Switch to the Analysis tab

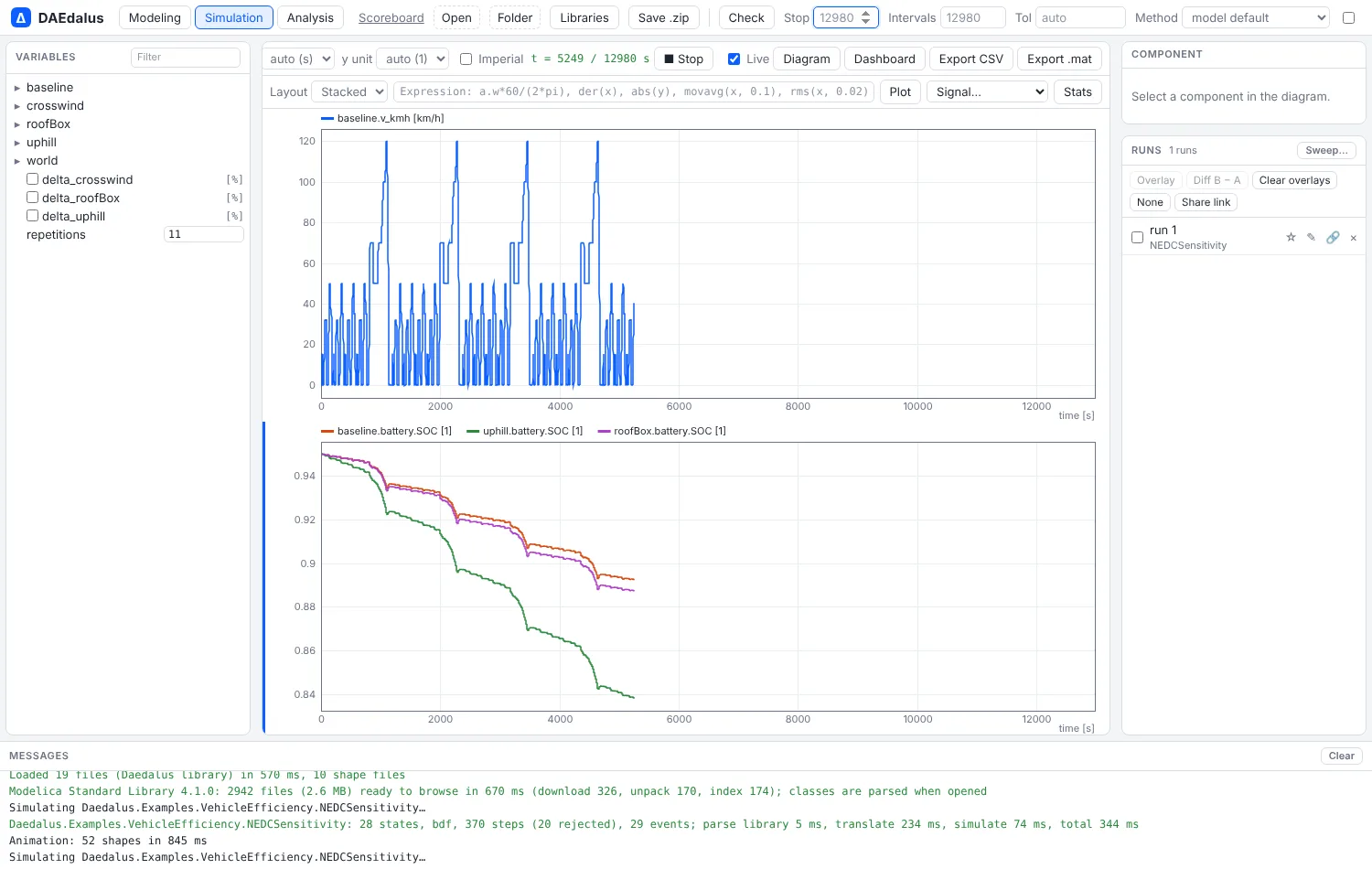click(310, 17)
